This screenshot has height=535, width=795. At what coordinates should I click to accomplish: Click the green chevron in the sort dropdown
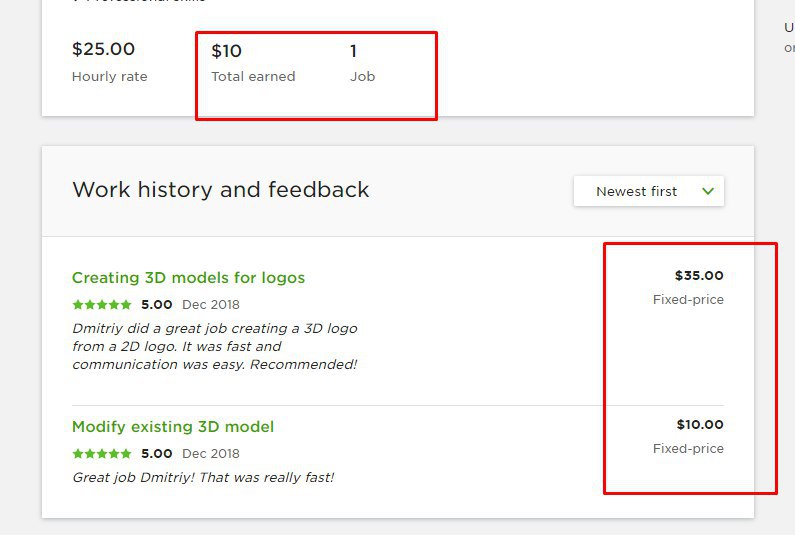coord(708,191)
